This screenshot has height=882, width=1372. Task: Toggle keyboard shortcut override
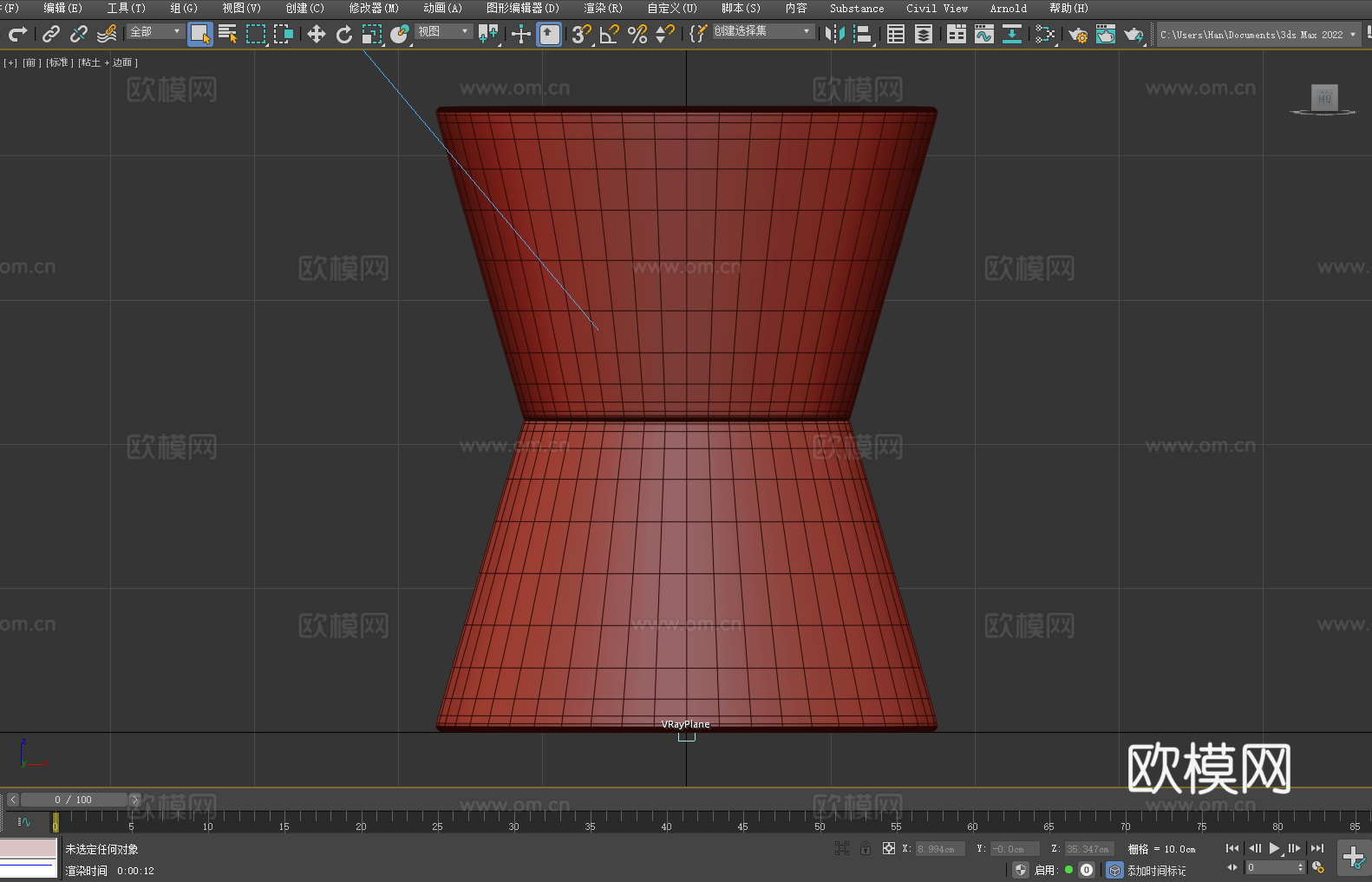pos(549,34)
